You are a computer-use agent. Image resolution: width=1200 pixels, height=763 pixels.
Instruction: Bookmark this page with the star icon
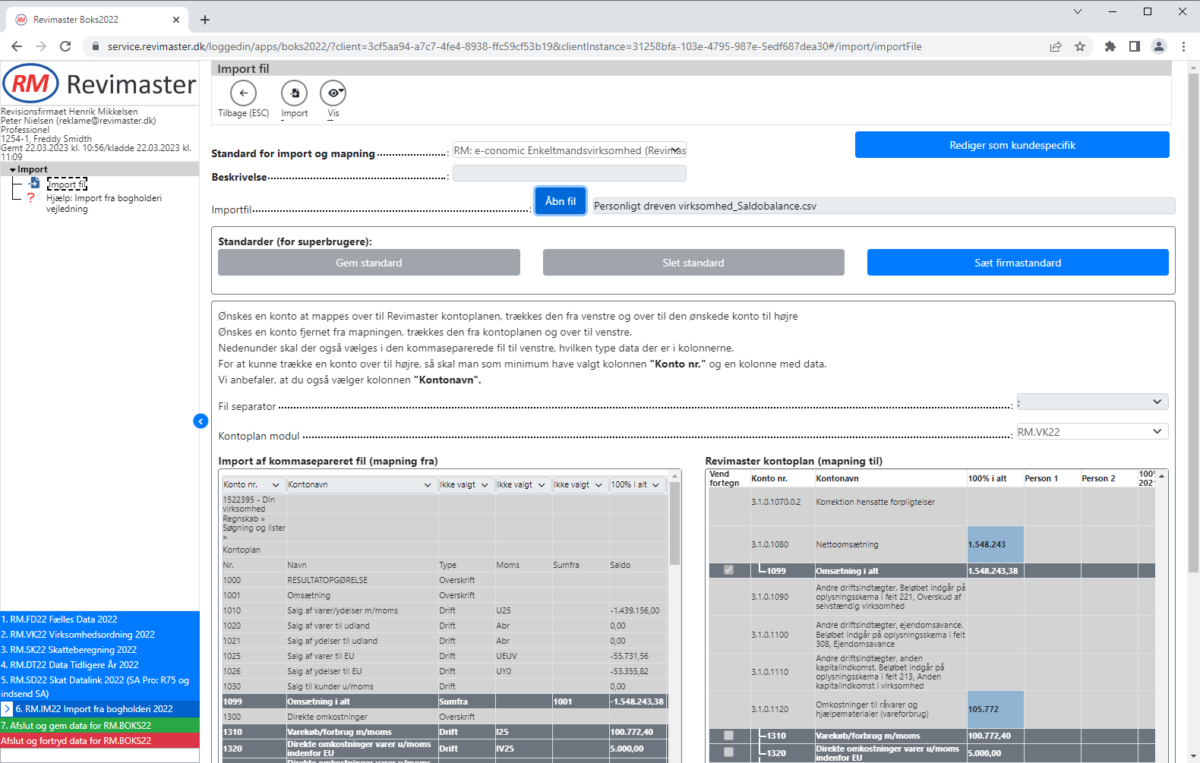click(x=1080, y=46)
